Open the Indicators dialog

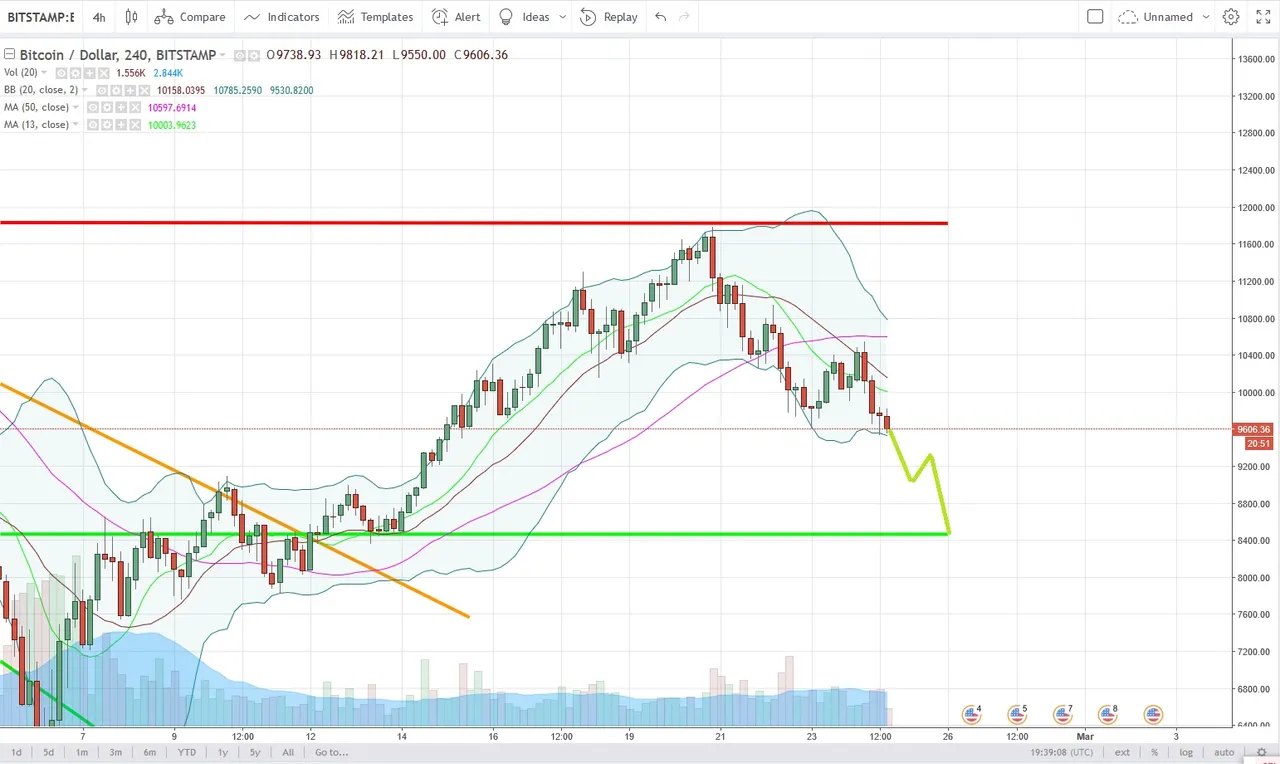point(282,17)
